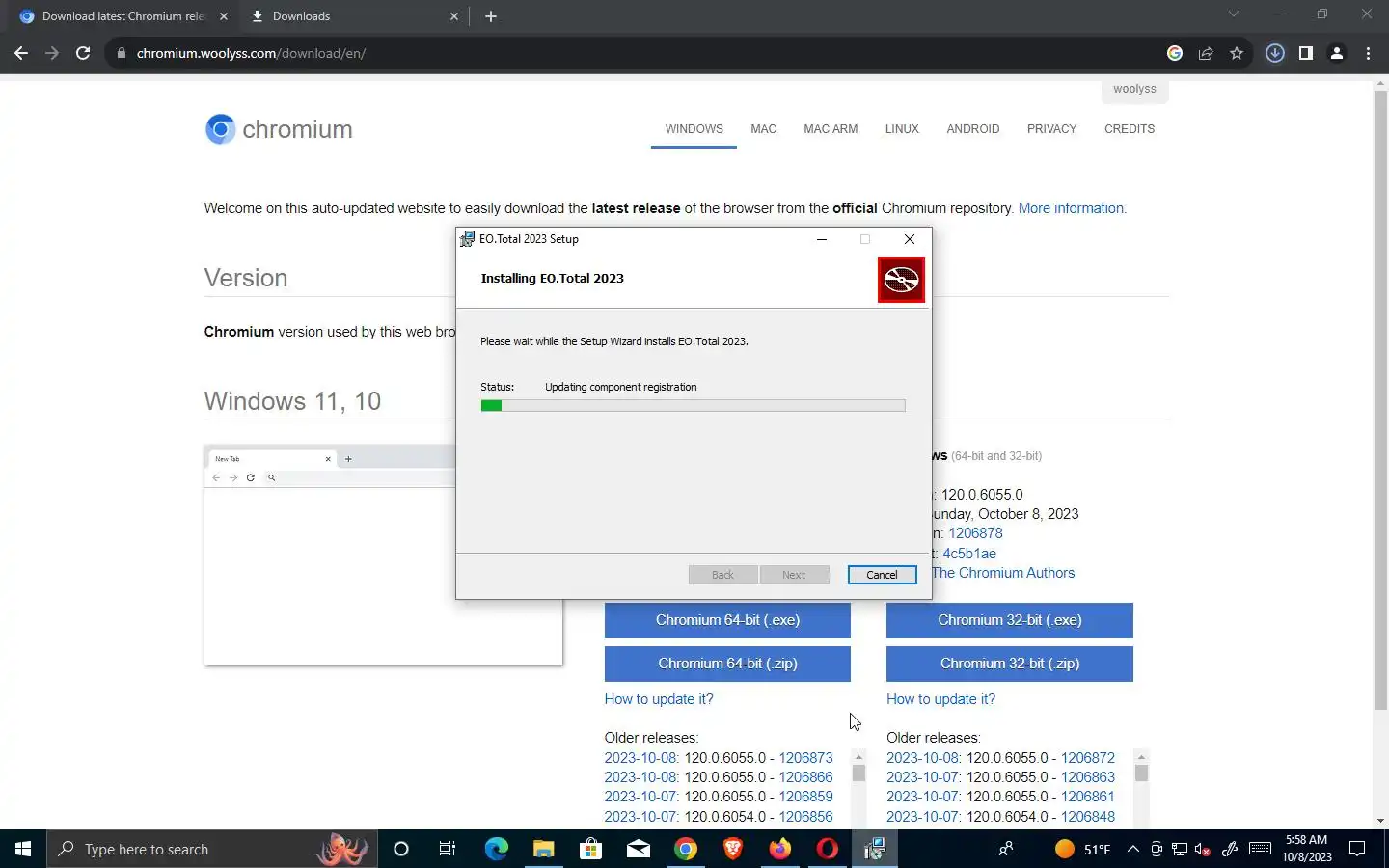Switch to the Downloads tab

[354, 16]
